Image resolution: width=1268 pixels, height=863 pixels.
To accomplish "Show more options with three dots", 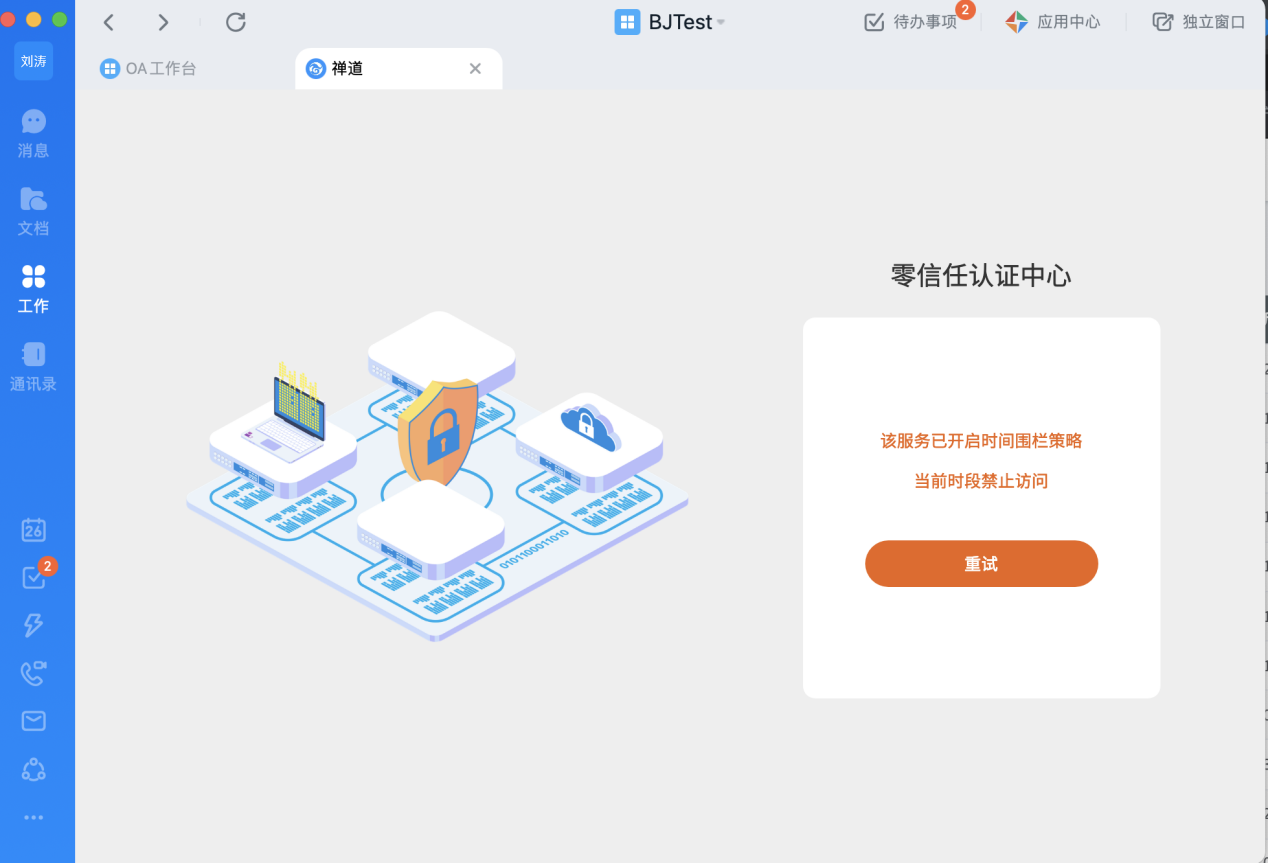I will [x=33, y=817].
